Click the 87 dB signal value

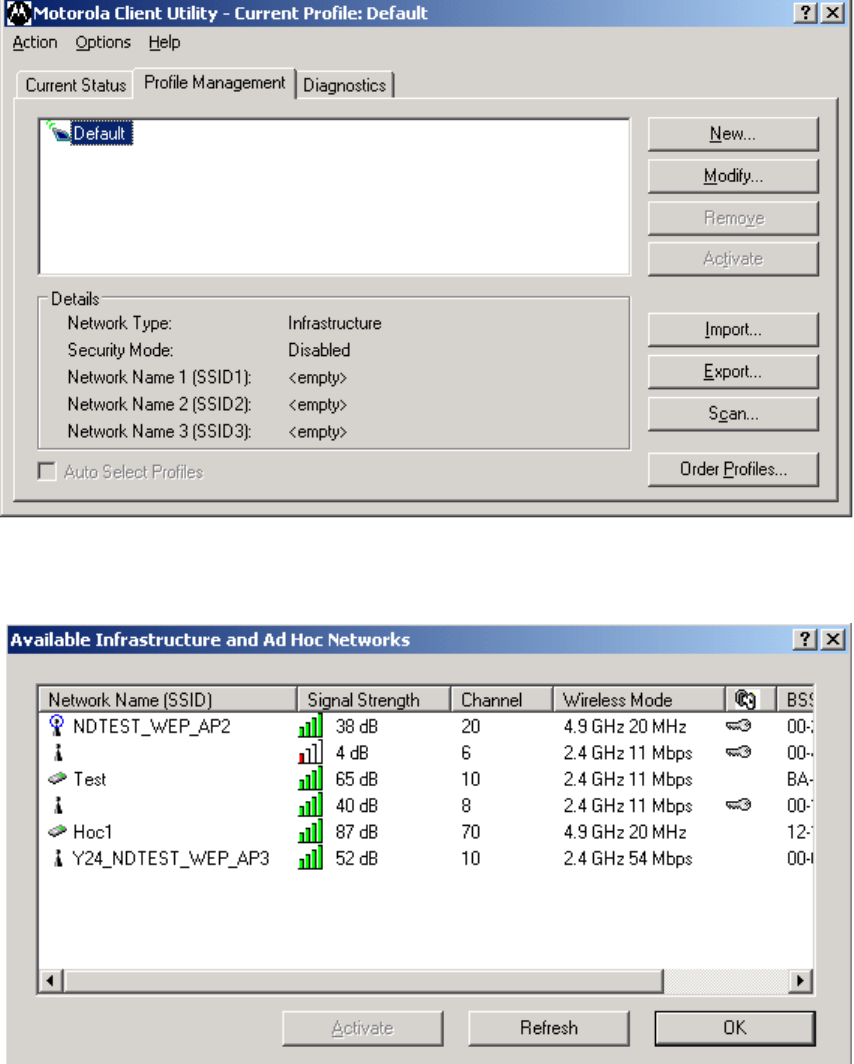point(356,832)
